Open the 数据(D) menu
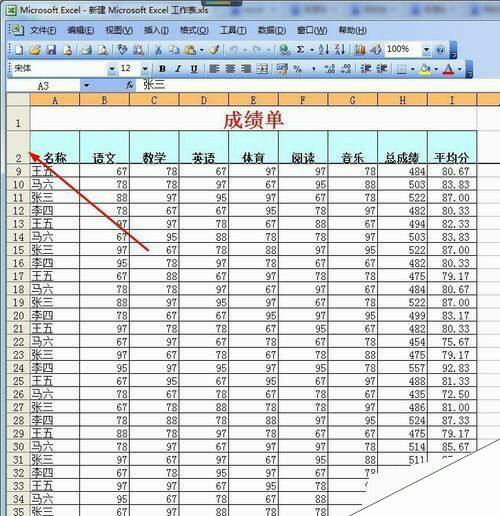500x516 pixels. tap(271, 31)
